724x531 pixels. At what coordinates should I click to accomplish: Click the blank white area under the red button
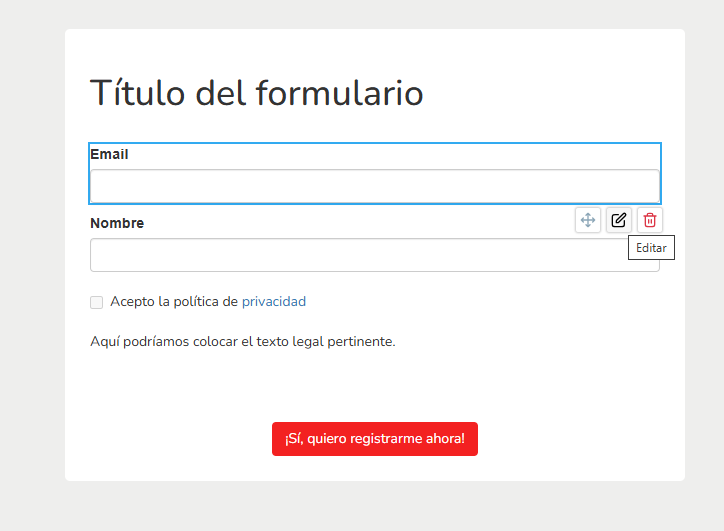click(374, 468)
